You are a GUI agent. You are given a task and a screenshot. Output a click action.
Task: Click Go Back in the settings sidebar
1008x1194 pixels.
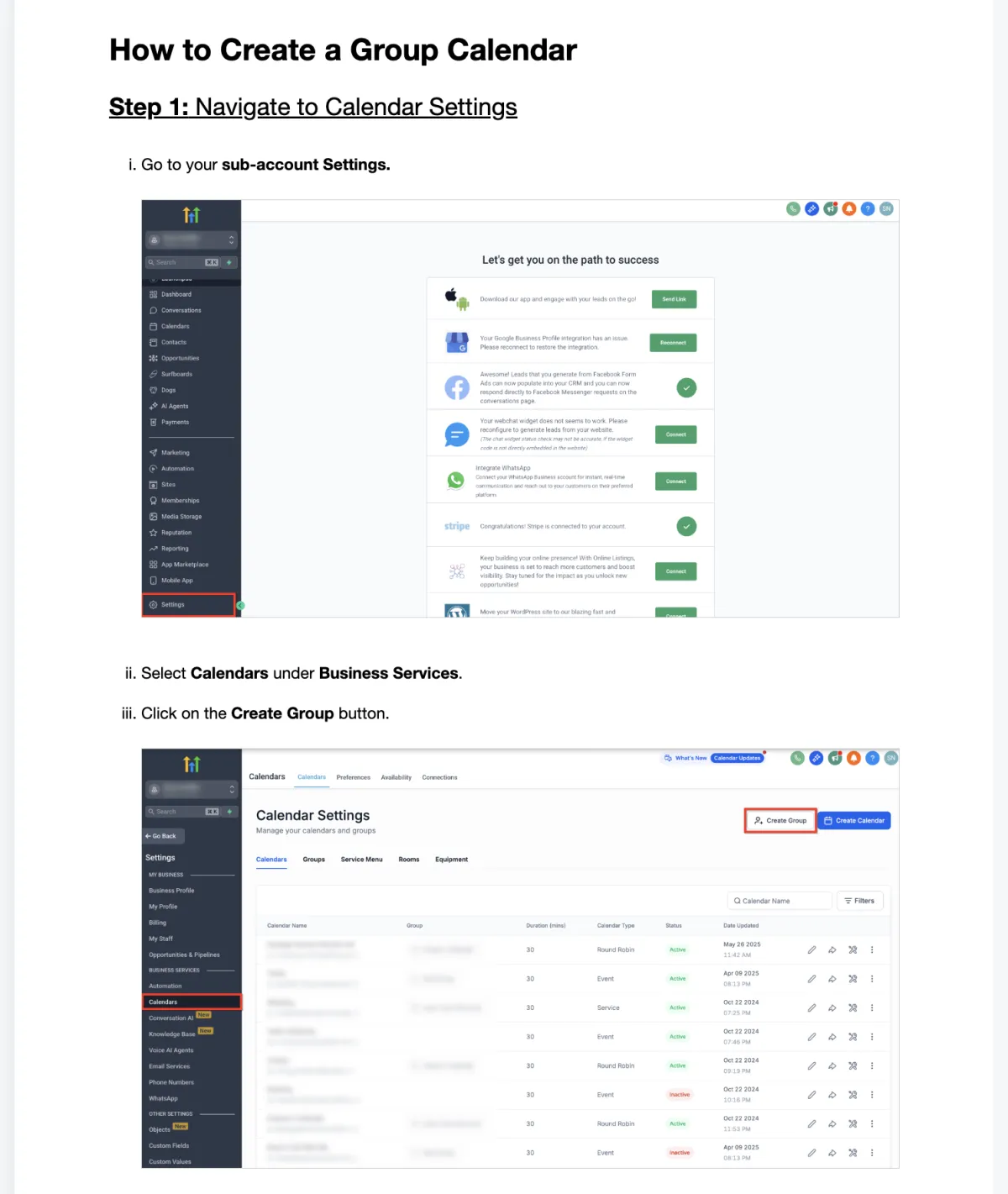coord(165,836)
